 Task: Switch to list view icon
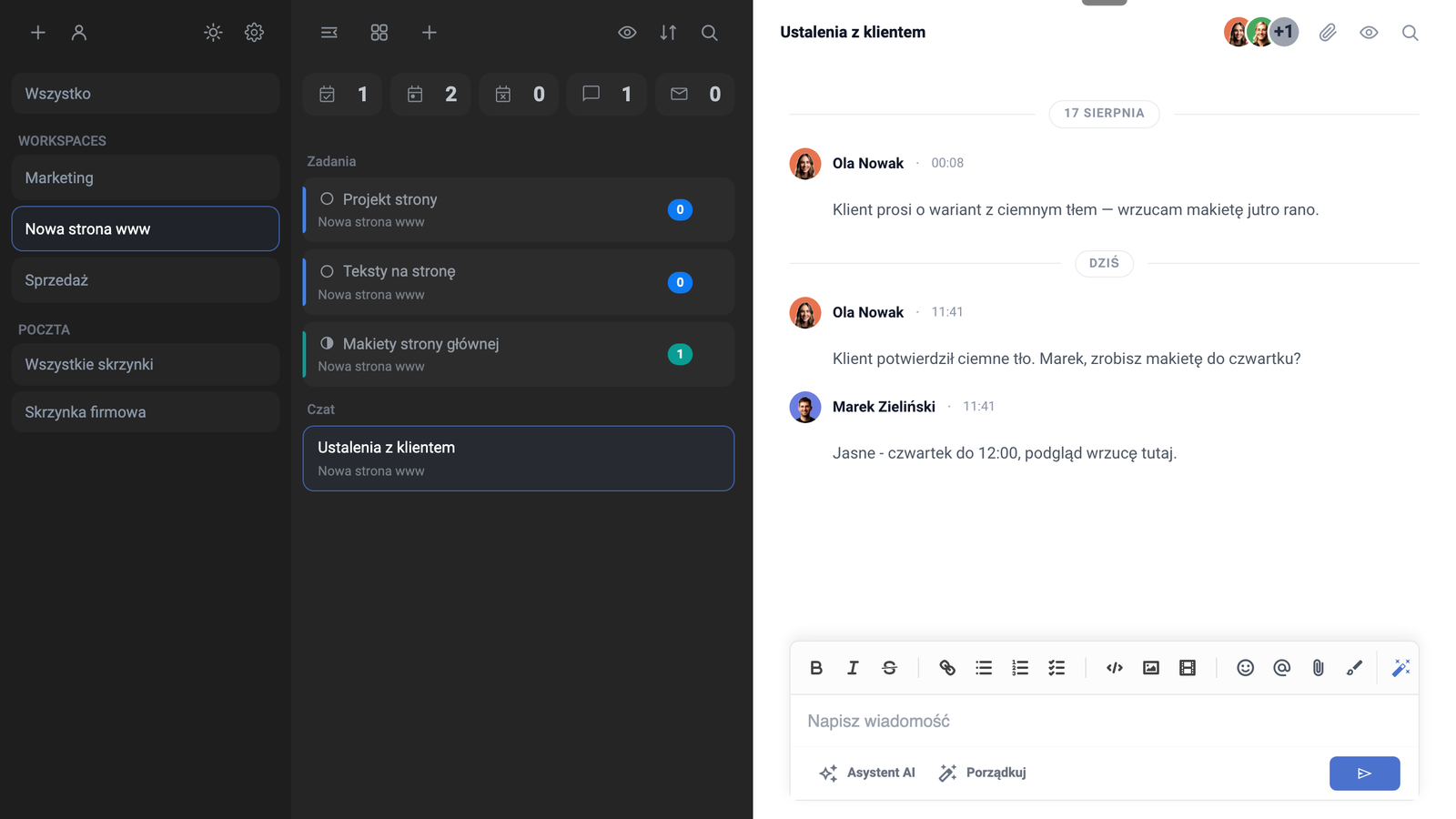[329, 33]
